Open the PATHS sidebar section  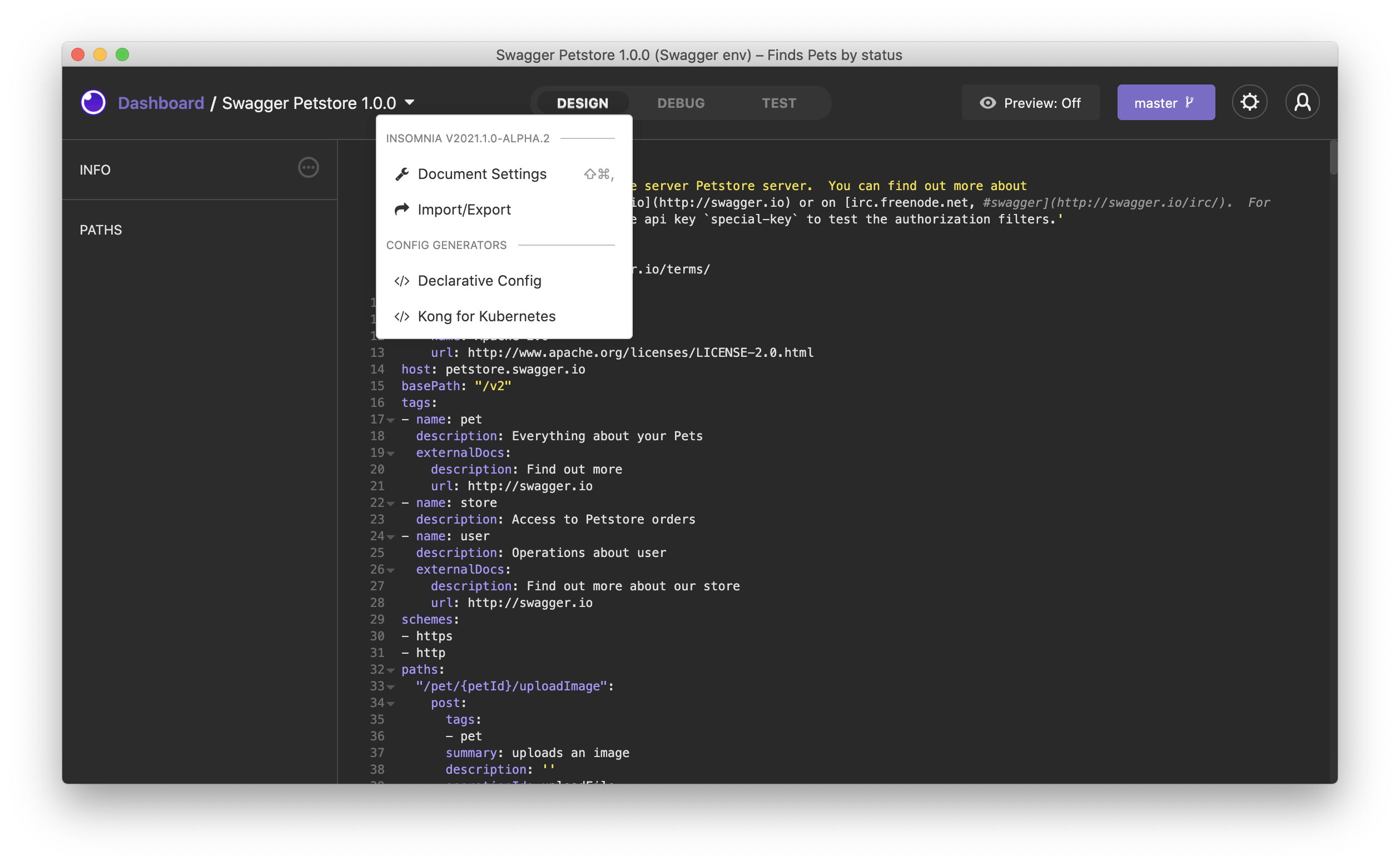[x=200, y=230]
